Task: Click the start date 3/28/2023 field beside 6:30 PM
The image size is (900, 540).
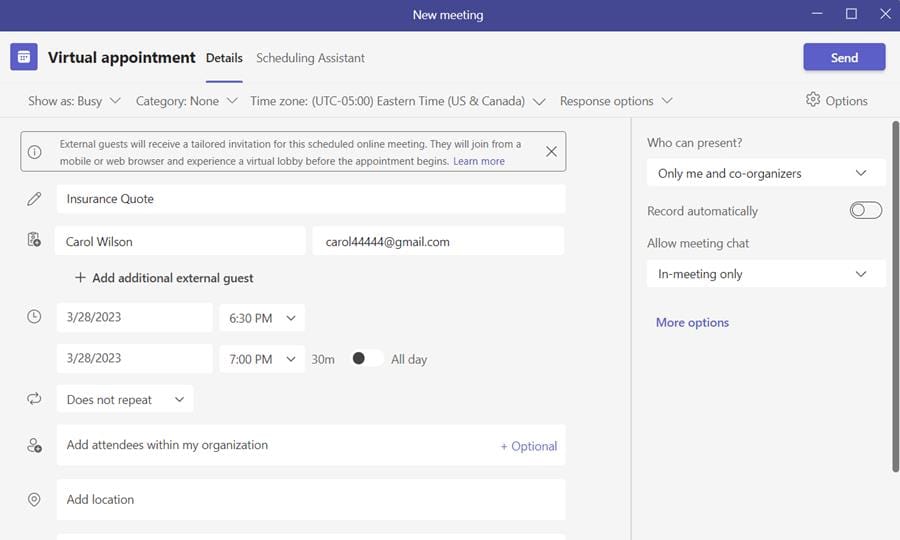Action: click(x=134, y=317)
